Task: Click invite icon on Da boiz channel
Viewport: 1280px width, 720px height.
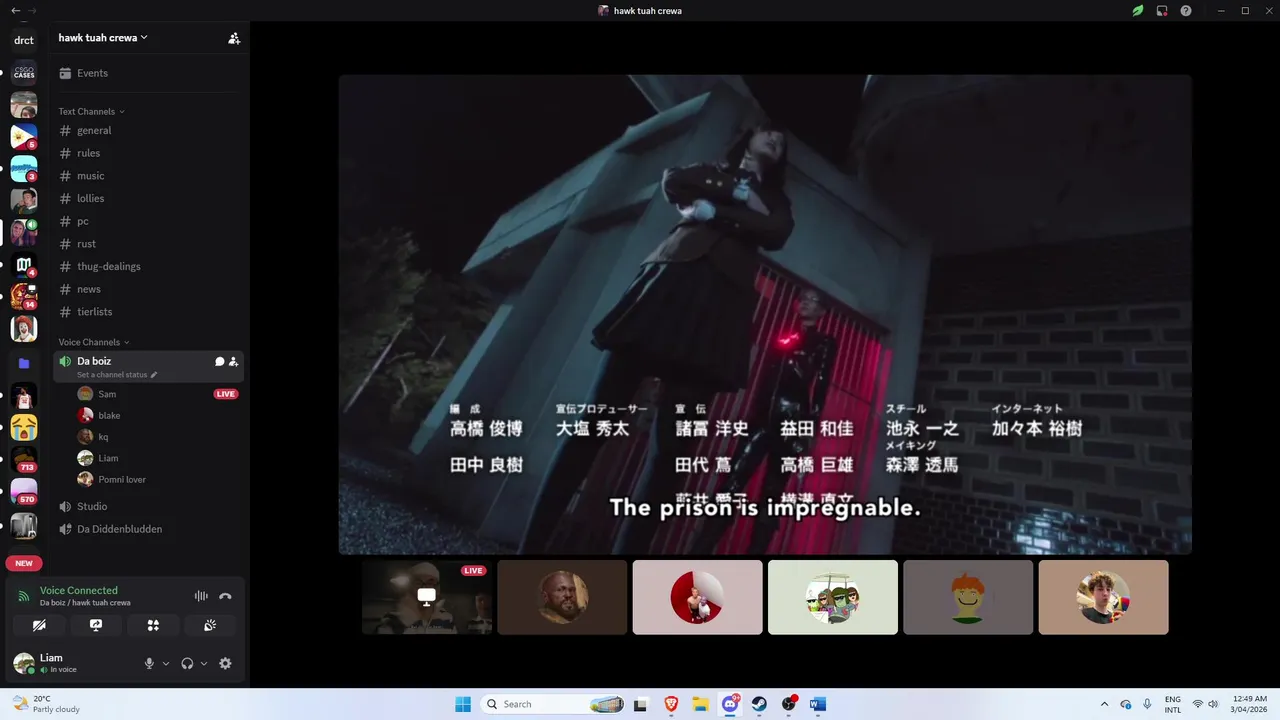Action: [x=233, y=362]
